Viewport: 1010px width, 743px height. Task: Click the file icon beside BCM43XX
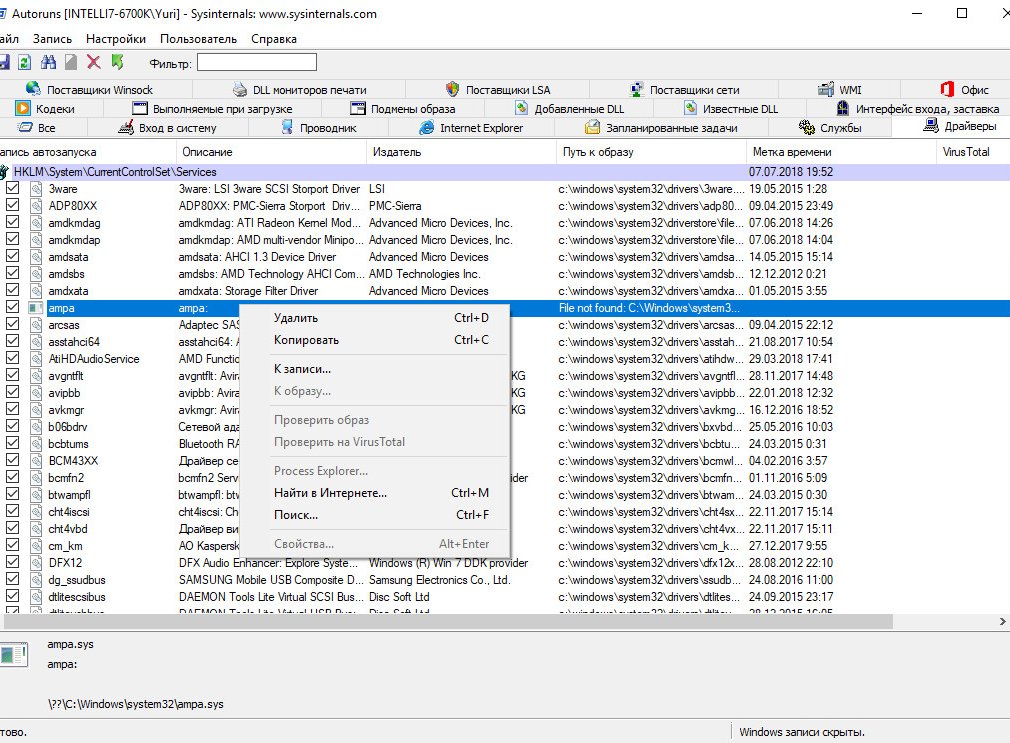(36, 461)
